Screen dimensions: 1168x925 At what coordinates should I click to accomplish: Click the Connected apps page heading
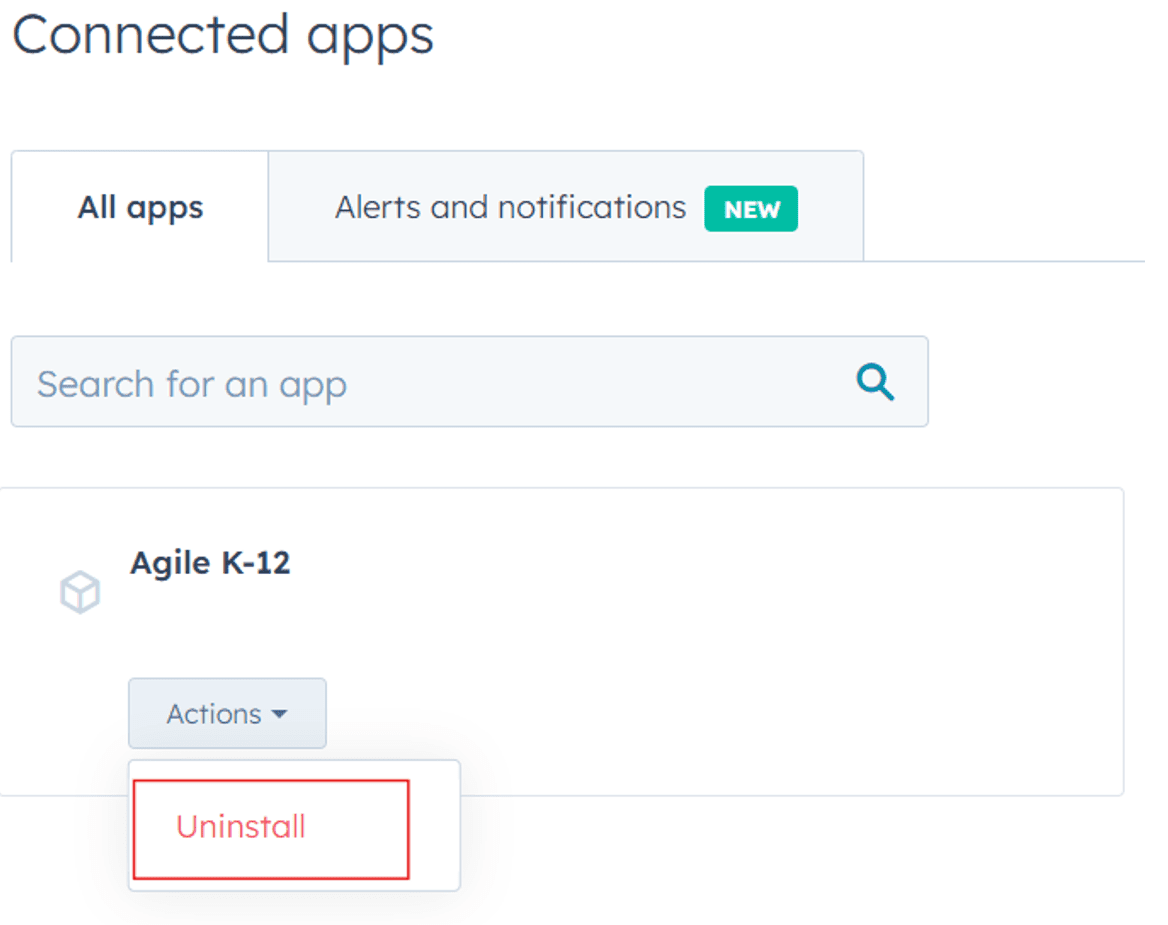[222, 35]
